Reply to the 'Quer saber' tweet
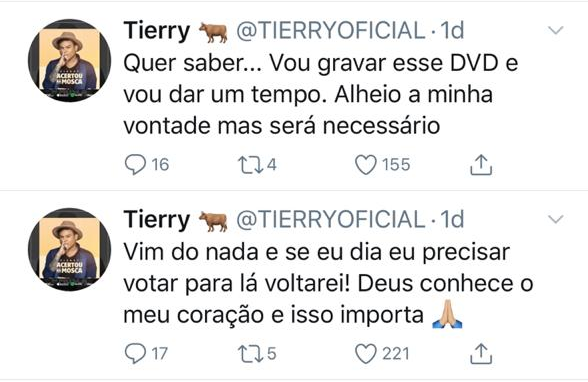The height and width of the screenshot is (382, 588). (135, 165)
